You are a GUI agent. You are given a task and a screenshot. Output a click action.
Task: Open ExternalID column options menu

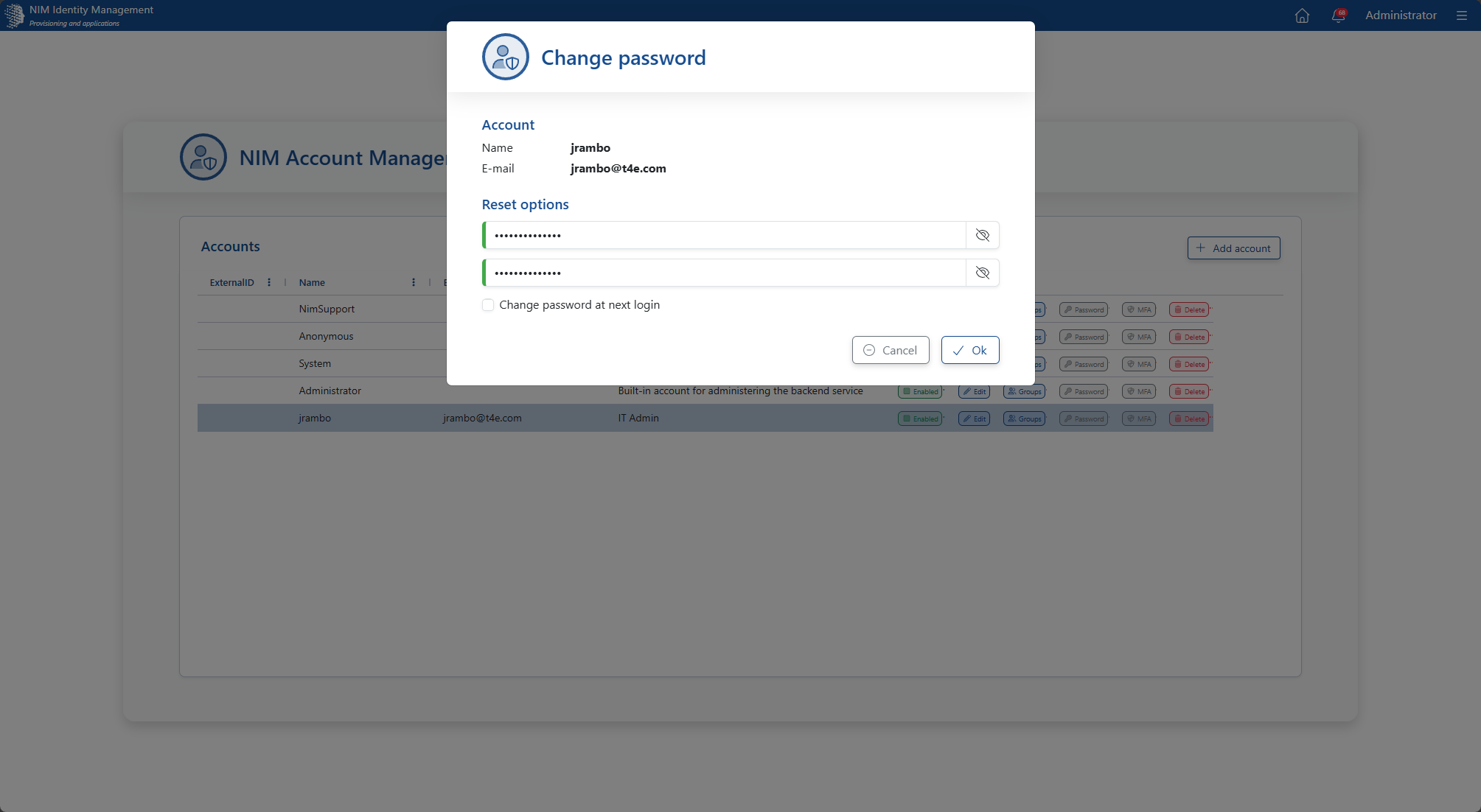click(269, 282)
